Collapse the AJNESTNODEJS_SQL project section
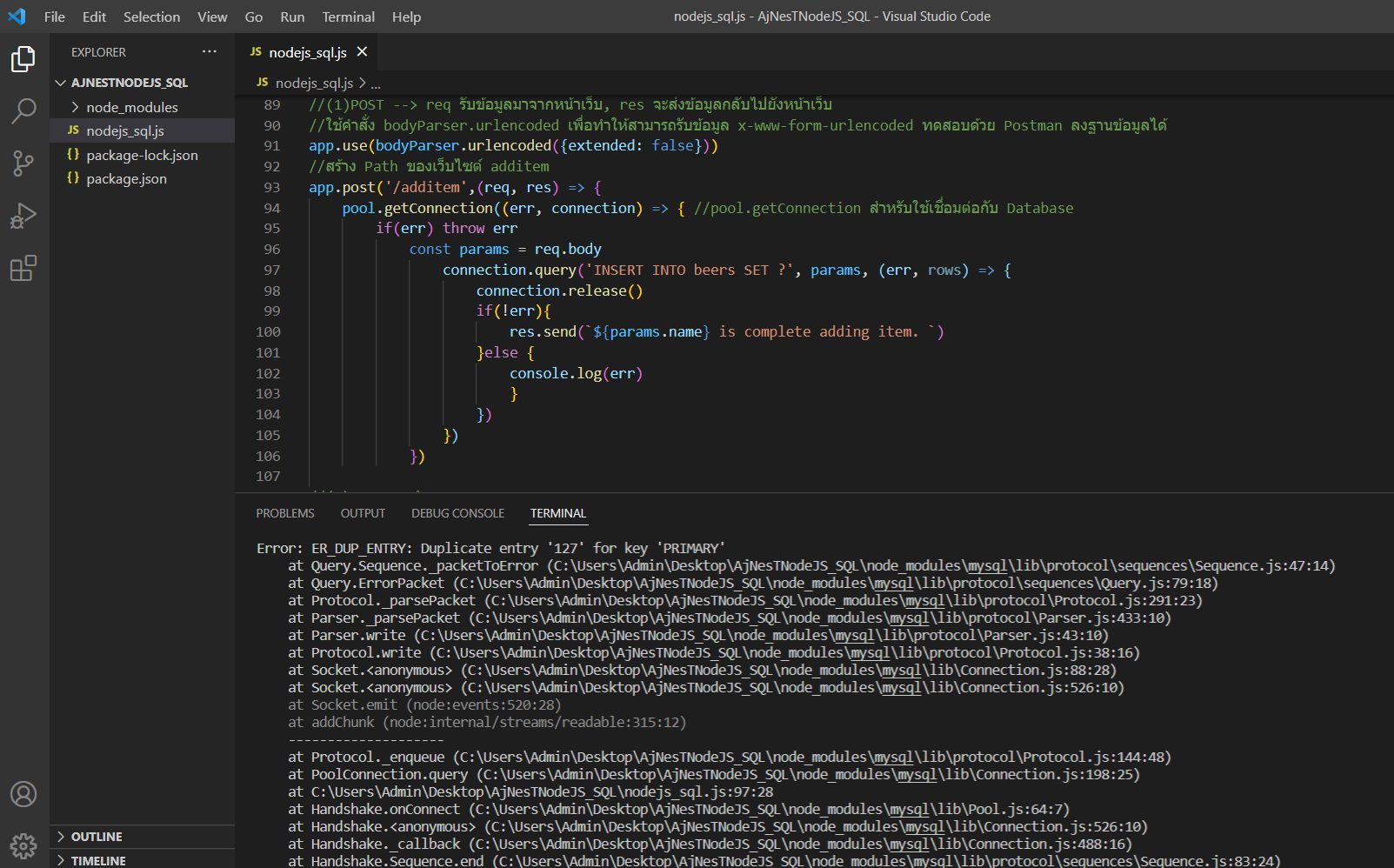This screenshot has width=1394, height=868. tap(129, 83)
